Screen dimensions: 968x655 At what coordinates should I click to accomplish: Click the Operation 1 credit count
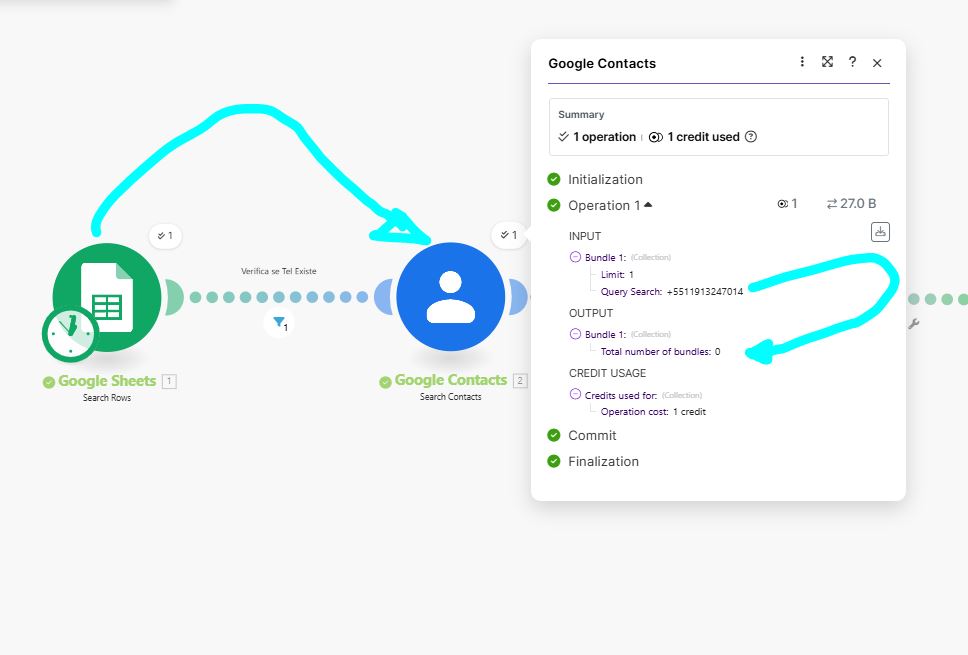click(787, 203)
